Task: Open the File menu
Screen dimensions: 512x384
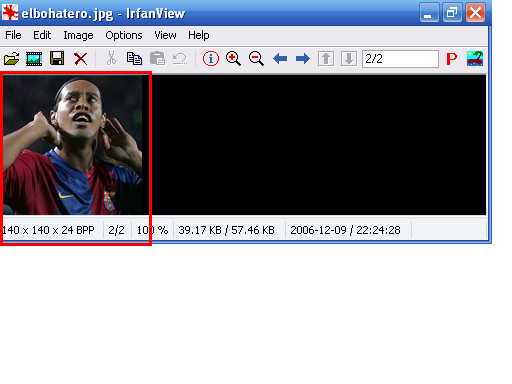Action: [13, 35]
